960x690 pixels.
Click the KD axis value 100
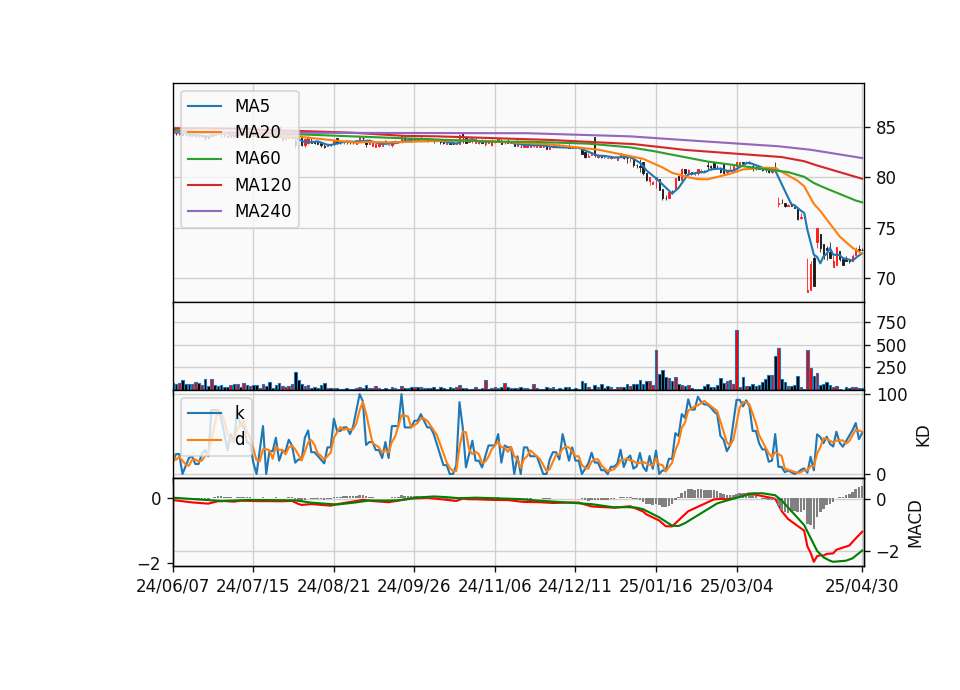(891, 396)
